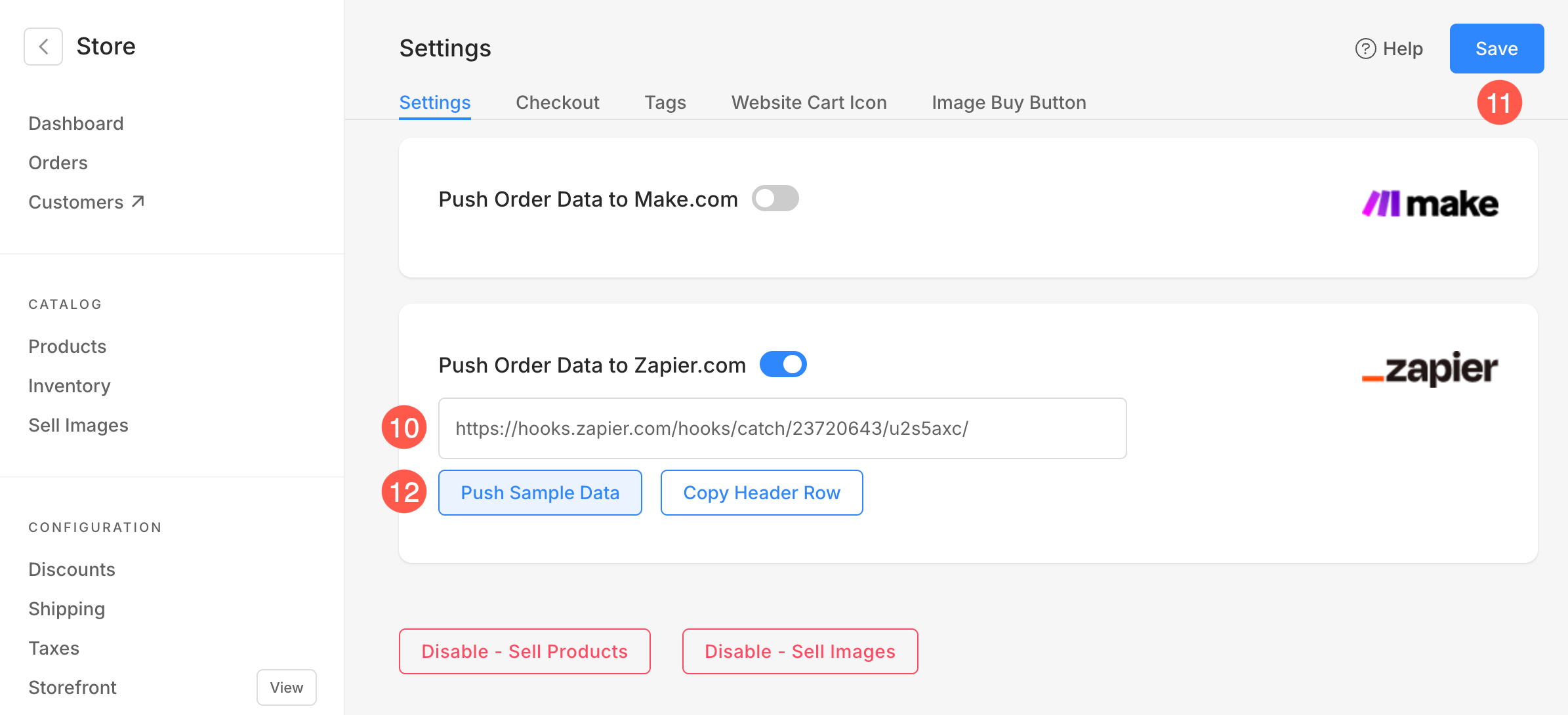The width and height of the screenshot is (1568, 715).
Task: Open Inventory in the sidebar
Action: tap(70, 386)
